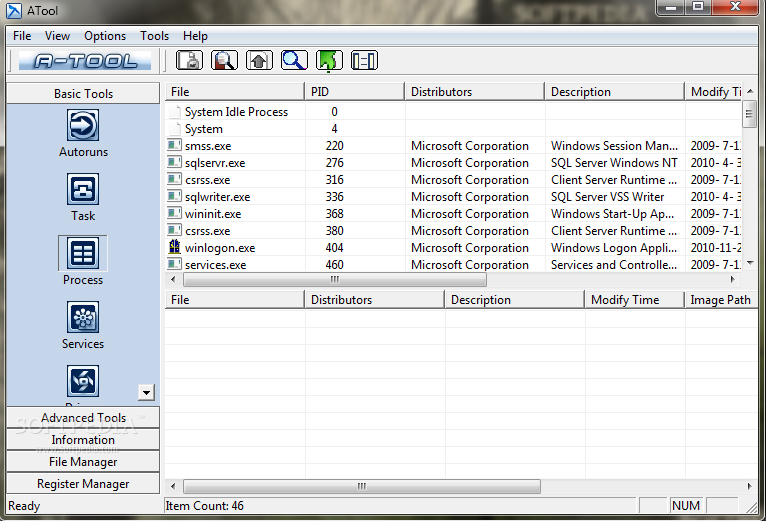766x521 pixels.
Task: Select the sqlservr.exe process row
Action: (x=453, y=163)
